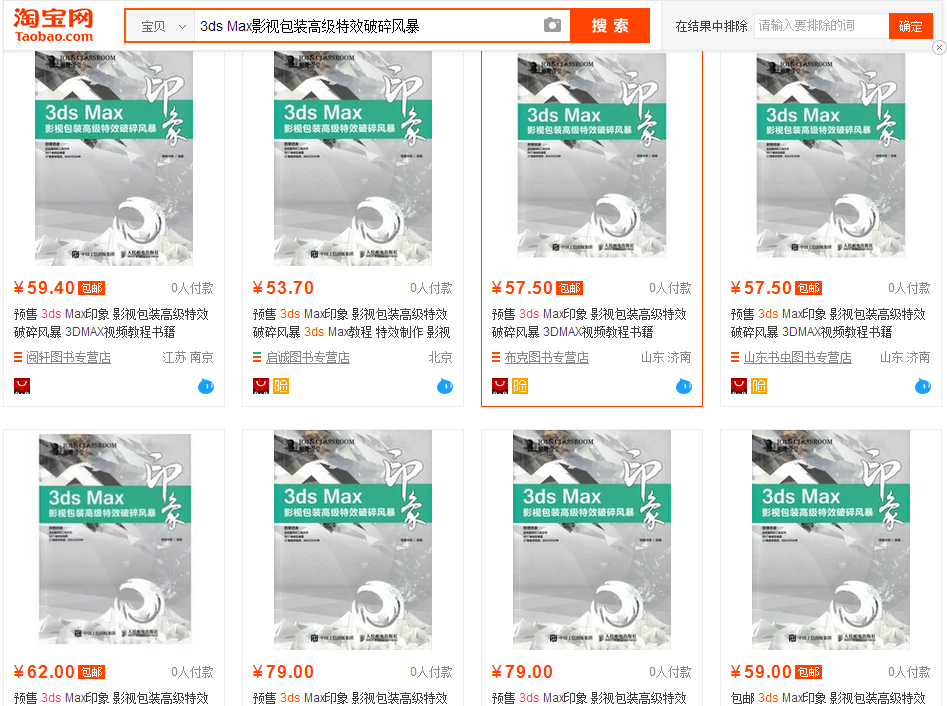The image size is (947, 706).
Task: Go to Taobao homepage via the Taobao.com logo
Action: [x=54, y=25]
